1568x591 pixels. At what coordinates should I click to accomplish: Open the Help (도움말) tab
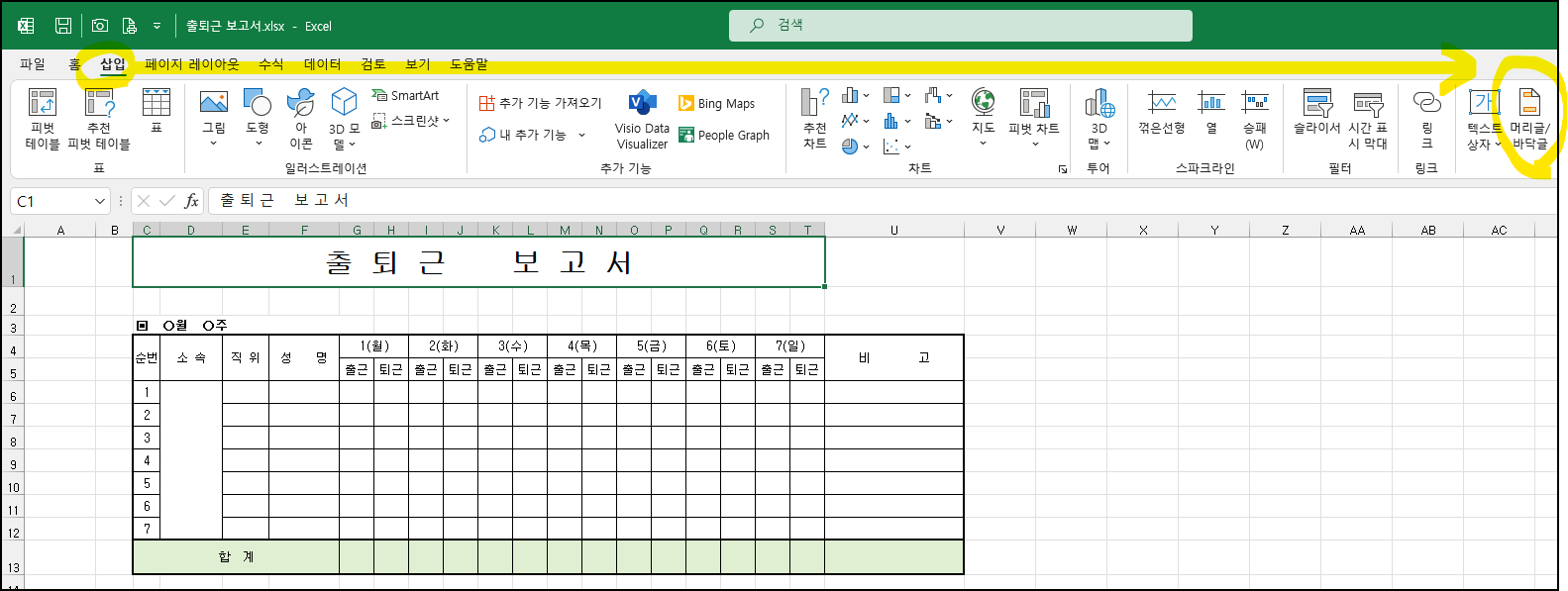(469, 63)
